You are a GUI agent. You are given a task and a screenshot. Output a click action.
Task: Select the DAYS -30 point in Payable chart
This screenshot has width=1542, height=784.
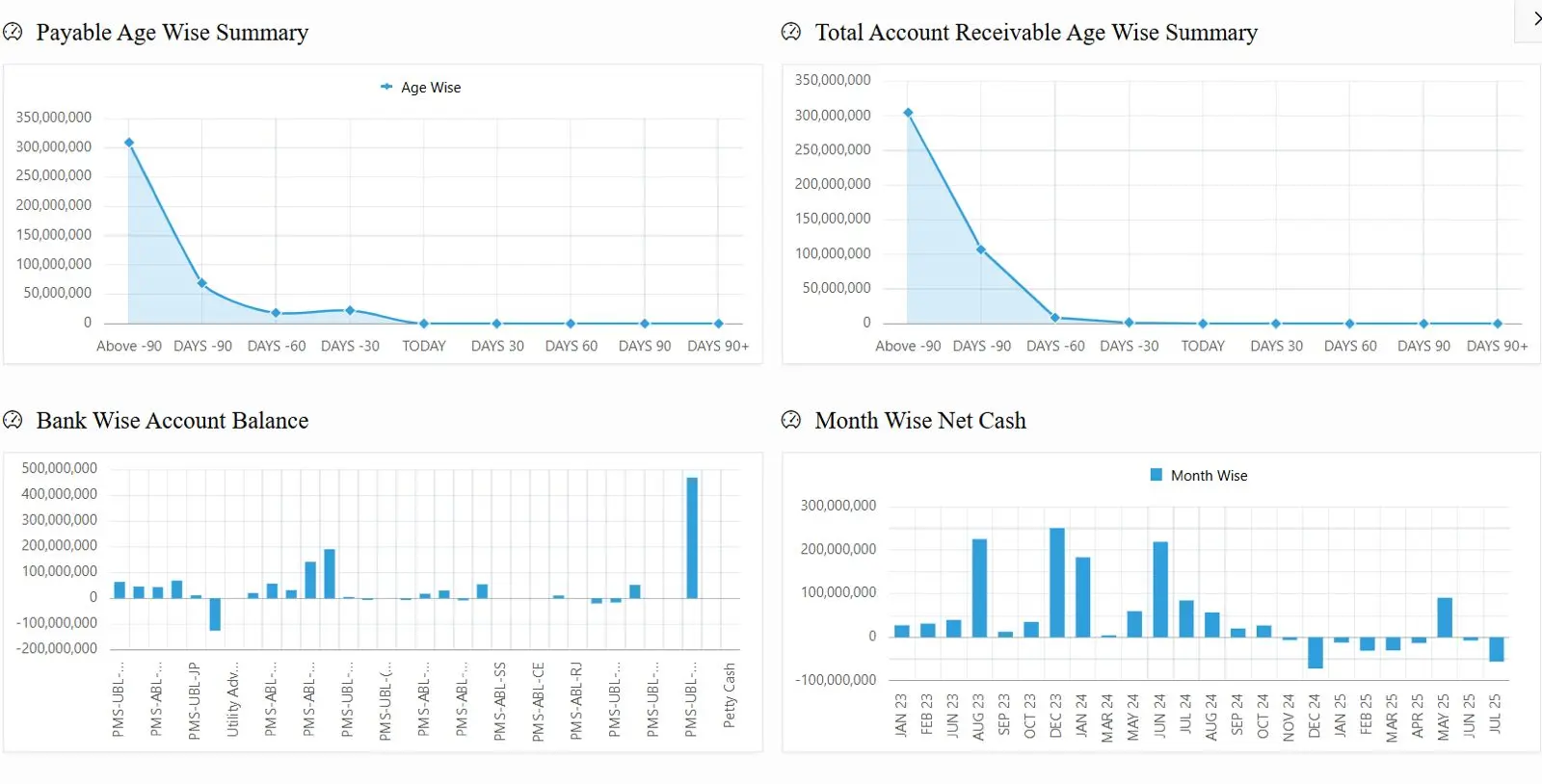[x=350, y=310]
